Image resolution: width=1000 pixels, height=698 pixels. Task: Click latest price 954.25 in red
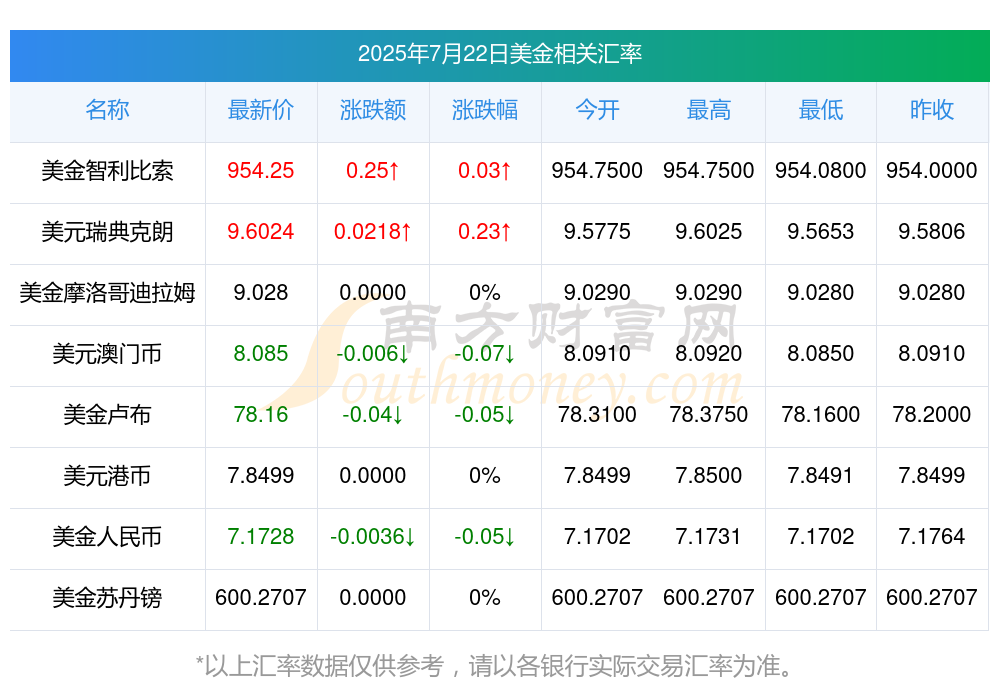click(261, 170)
